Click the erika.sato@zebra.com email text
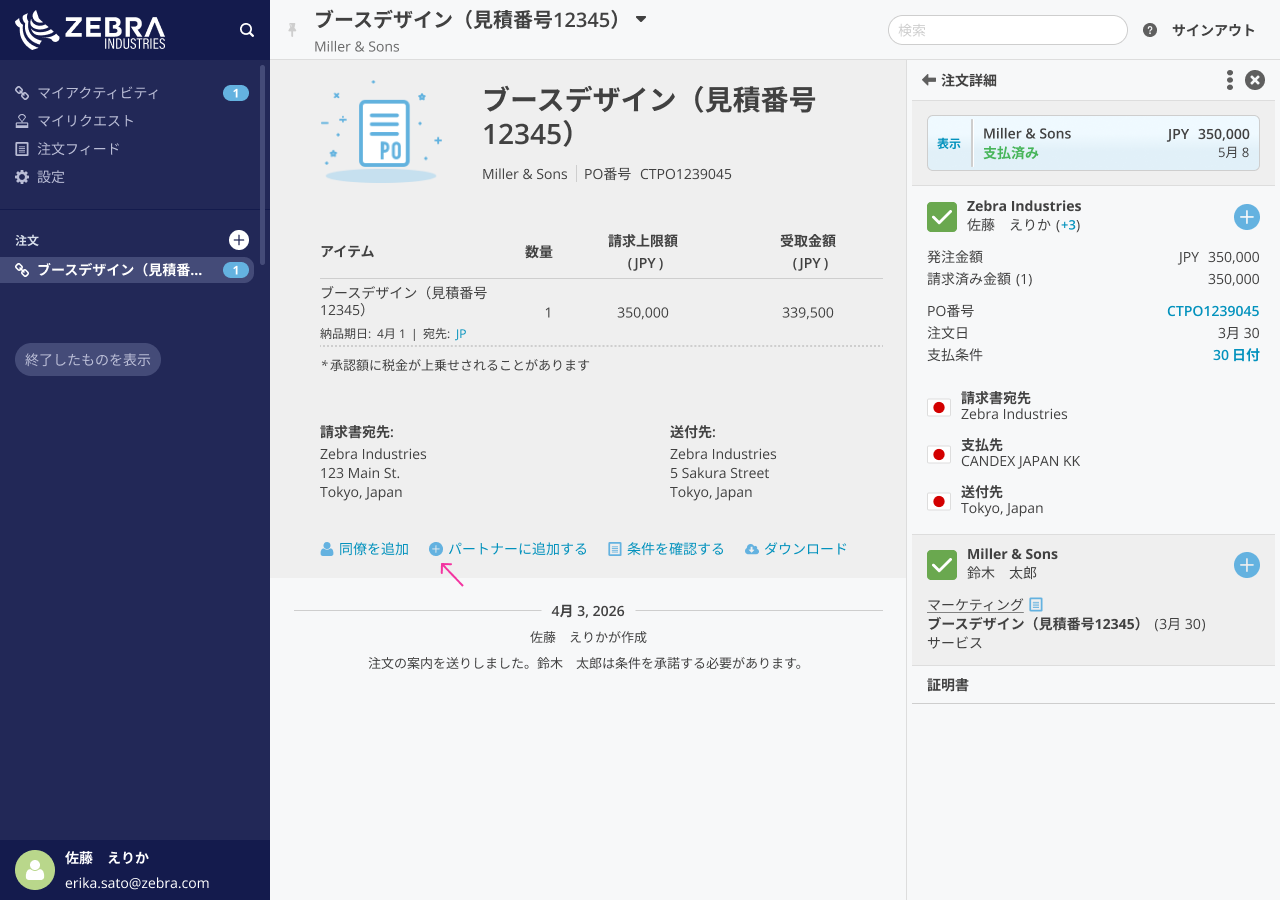The height and width of the screenshot is (900, 1280). [x=137, y=883]
